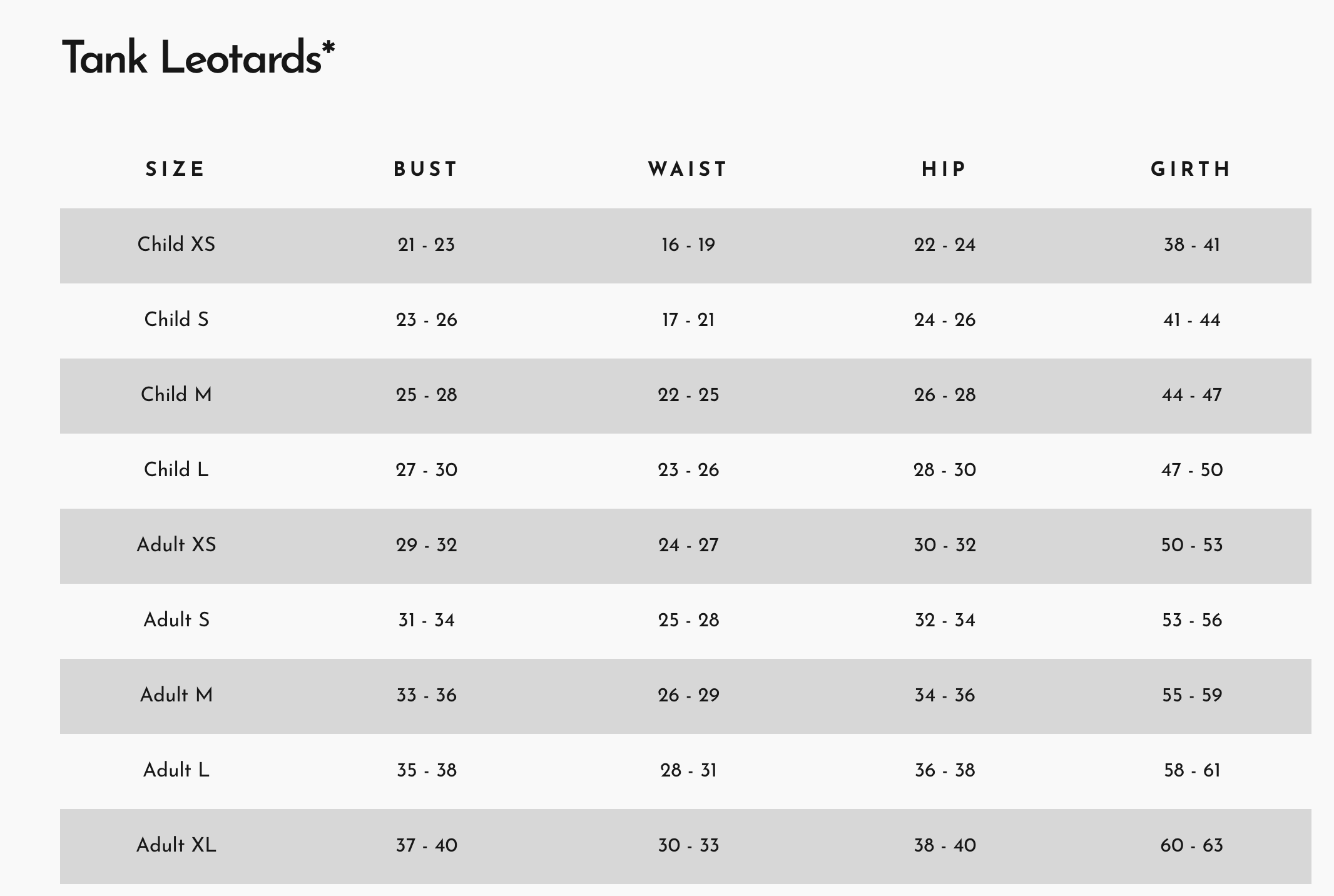Click the Tank Leotards heading
The width and height of the screenshot is (1334, 896).
[198, 58]
